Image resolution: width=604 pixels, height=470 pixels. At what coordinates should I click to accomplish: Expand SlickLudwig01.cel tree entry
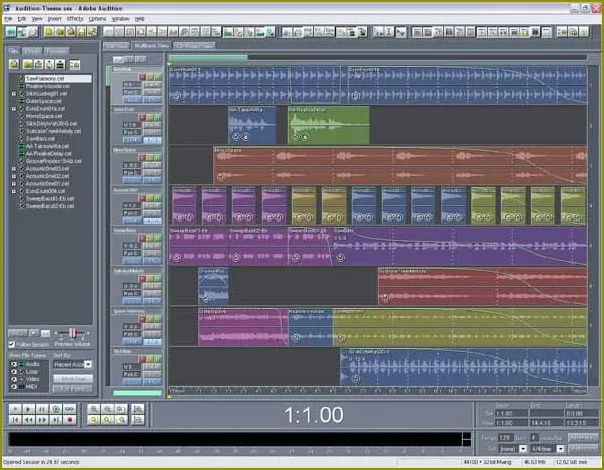(x=14, y=94)
